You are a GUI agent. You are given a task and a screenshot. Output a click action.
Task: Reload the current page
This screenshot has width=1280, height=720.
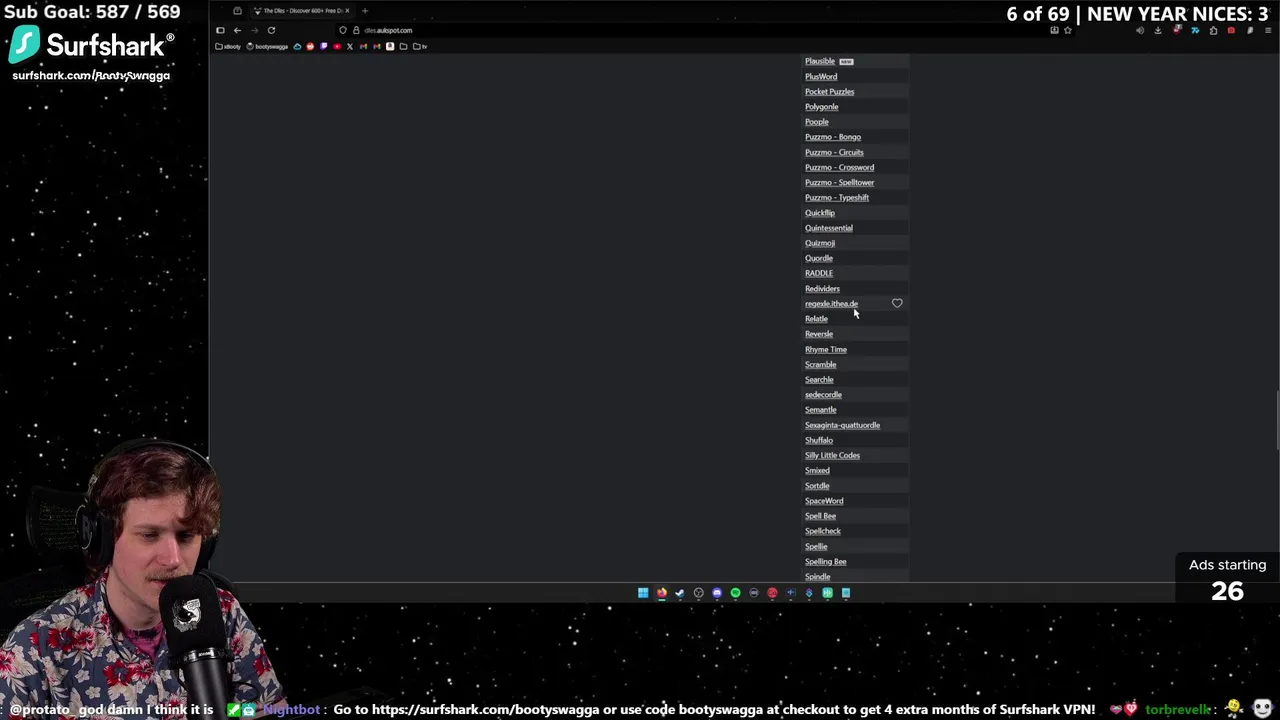(x=271, y=30)
